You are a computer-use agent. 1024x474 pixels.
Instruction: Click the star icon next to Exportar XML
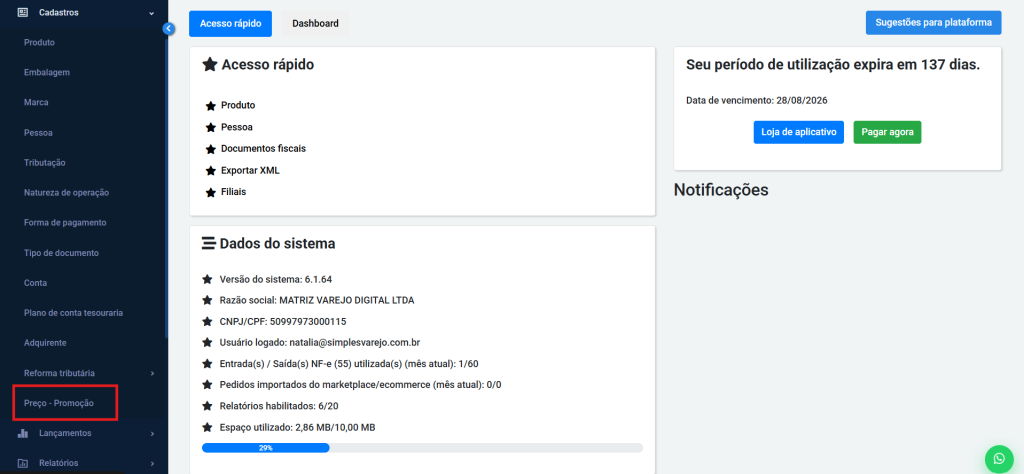[x=210, y=171]
